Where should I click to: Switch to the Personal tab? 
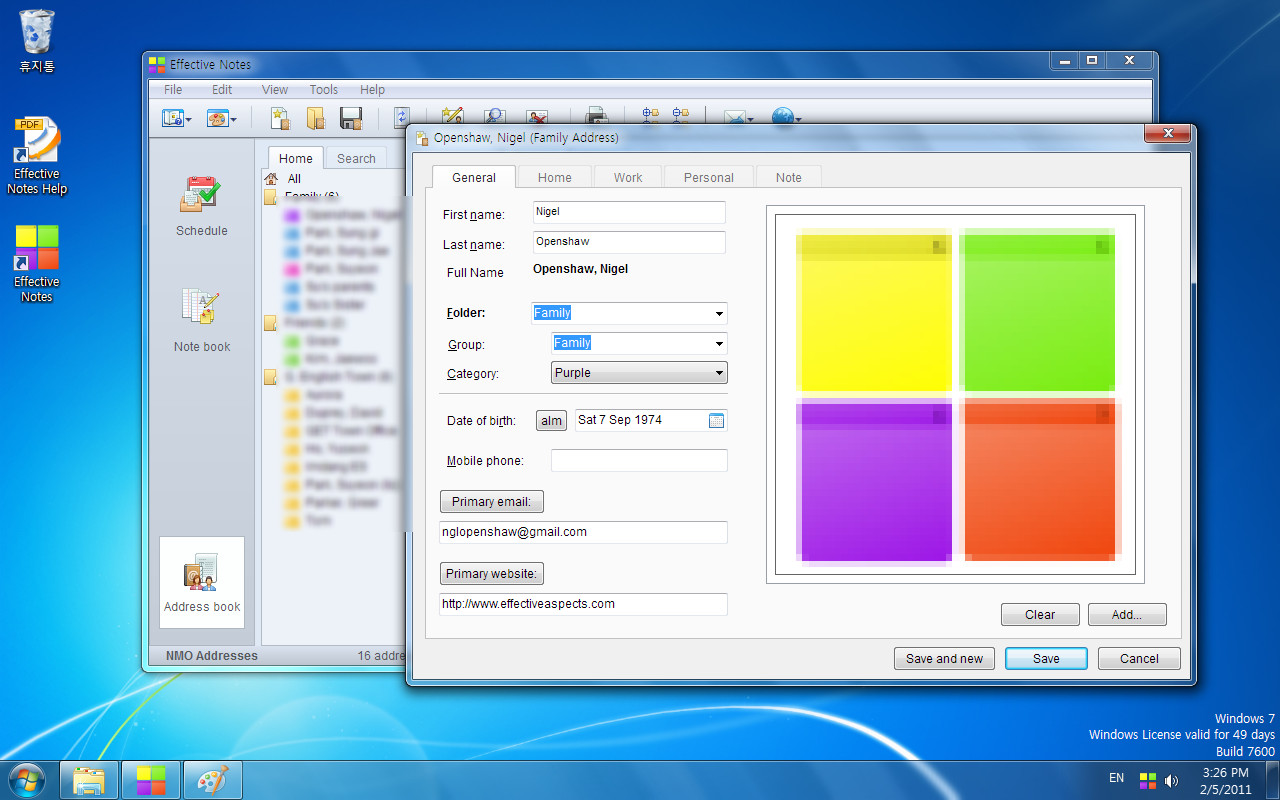point(709,177)
